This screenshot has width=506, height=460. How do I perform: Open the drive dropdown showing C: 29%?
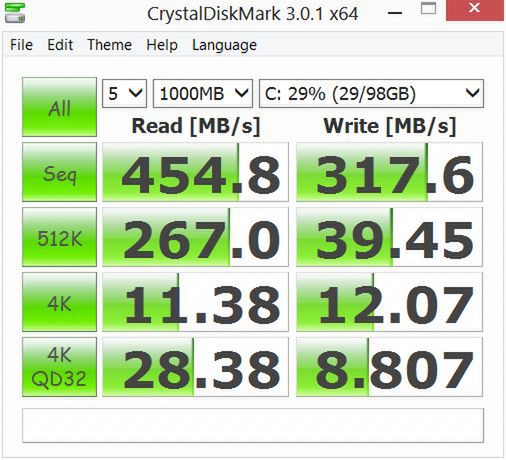point(371,93)
